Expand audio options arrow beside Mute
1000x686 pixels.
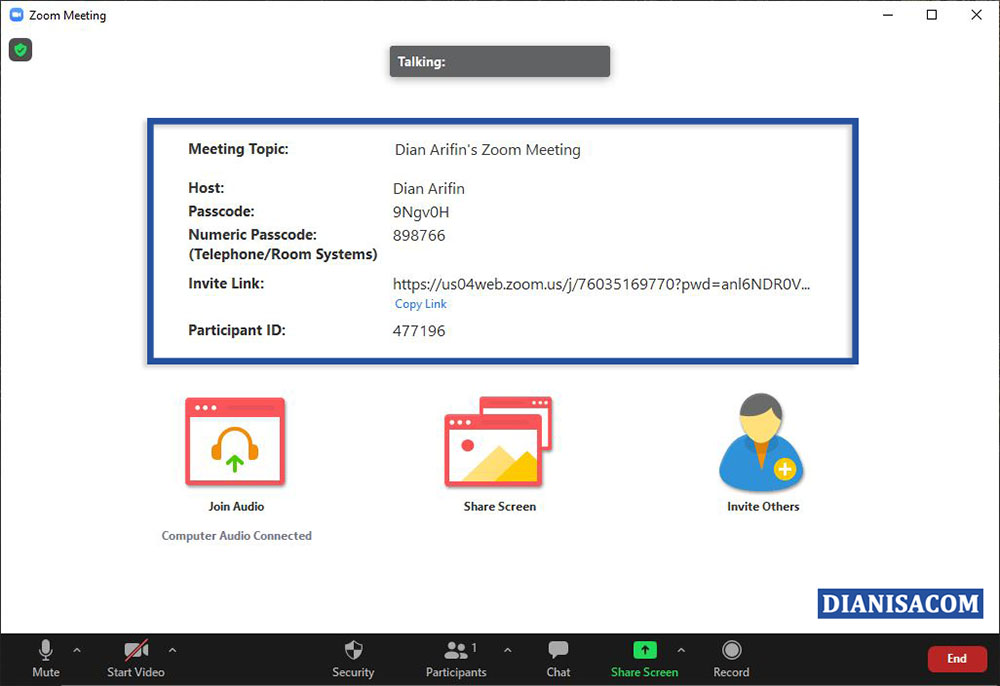click(x=77, y=650)
